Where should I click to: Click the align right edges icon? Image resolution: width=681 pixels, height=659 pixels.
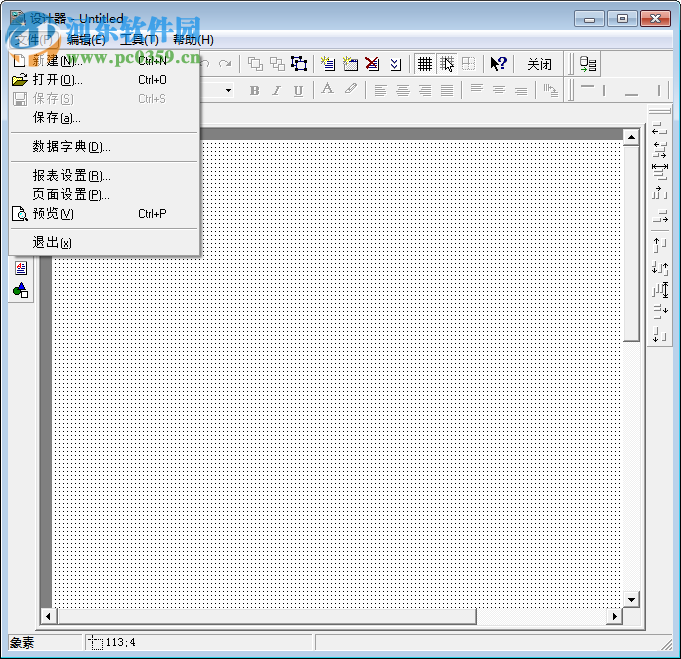(x=660, y=216)
